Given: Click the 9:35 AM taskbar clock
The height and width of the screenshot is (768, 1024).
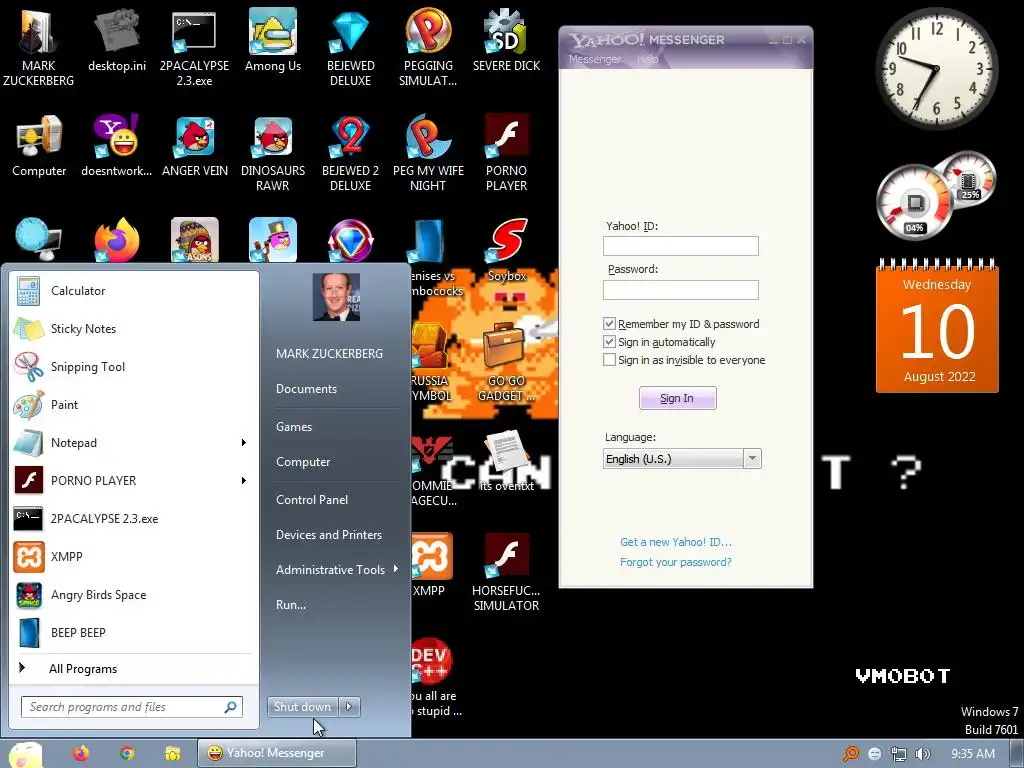Looking at the screenshot, I should pyautogui.click(x=972, y=754).
